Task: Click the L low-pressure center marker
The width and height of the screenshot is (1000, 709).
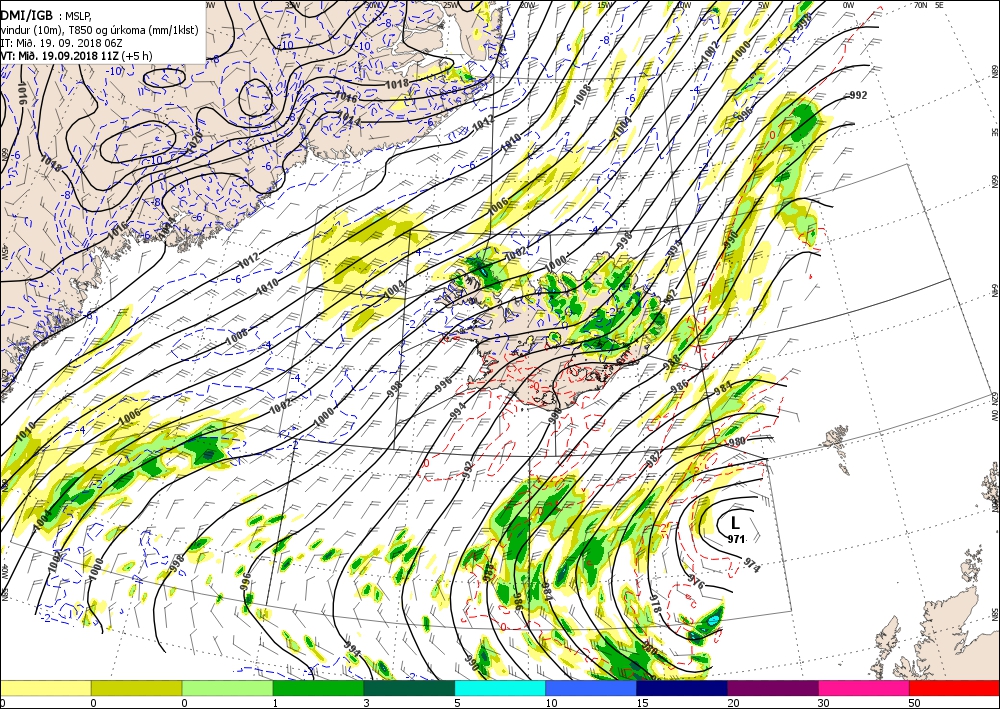Action: coord(735,523)
